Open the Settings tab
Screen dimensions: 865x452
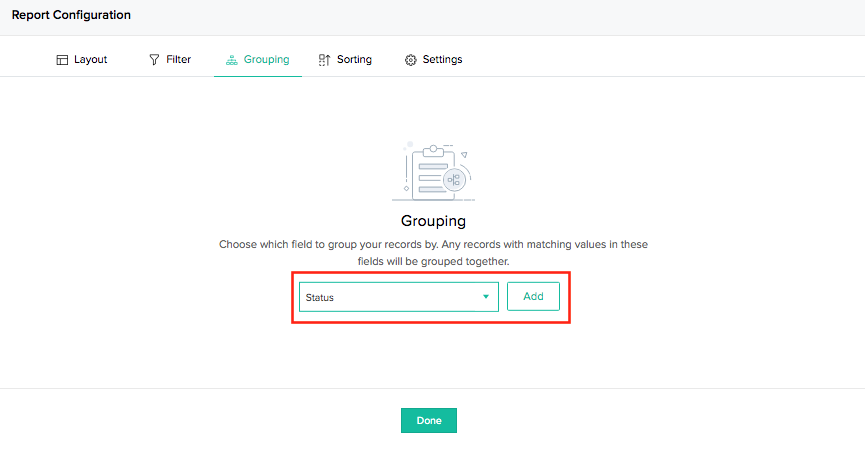tap(442, 60)
